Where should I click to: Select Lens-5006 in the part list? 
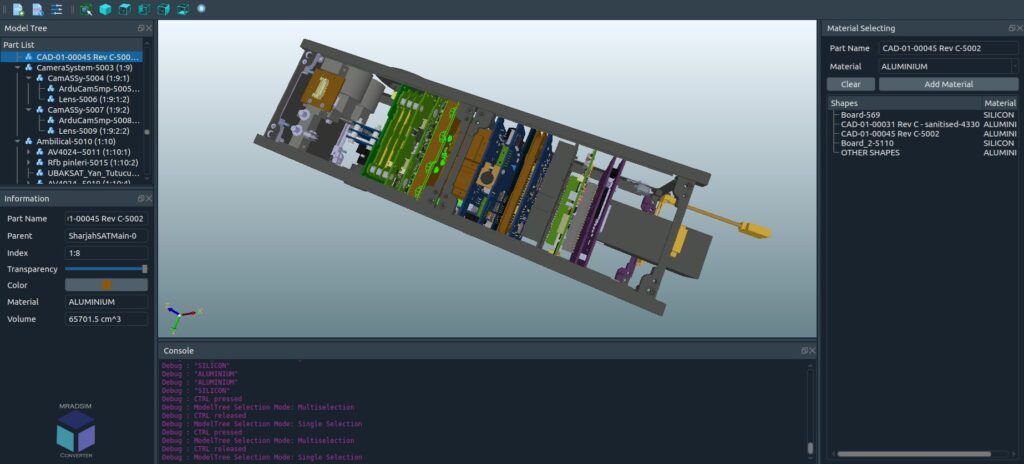[x=89, y=99]
